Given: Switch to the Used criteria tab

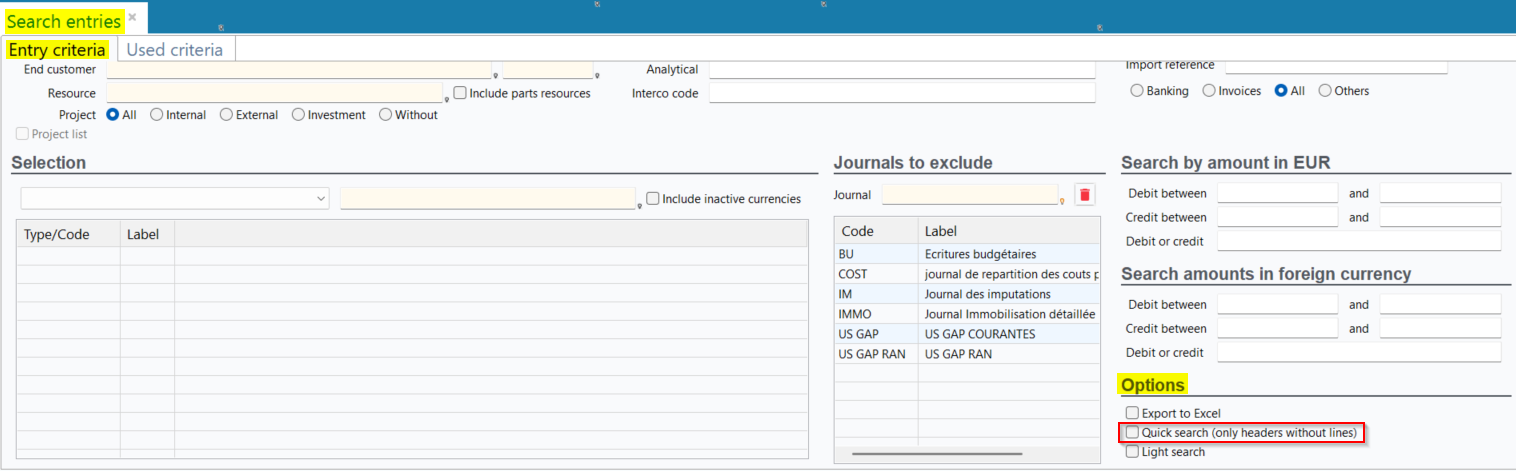Looking at the screenshot, I should (176, 49).
